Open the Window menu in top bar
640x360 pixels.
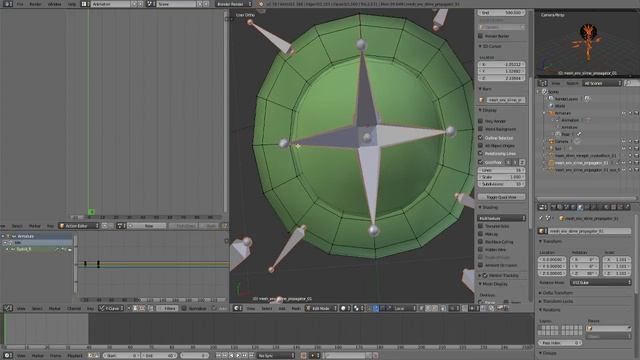[55, 4]
